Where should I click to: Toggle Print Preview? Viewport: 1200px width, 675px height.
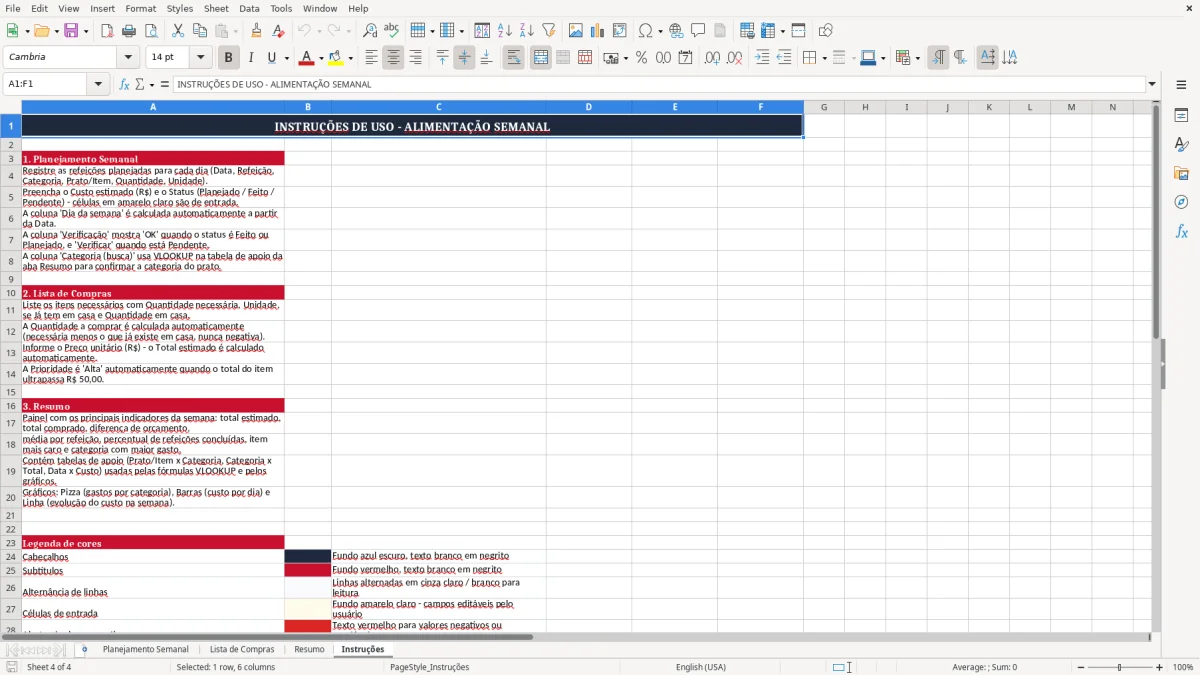(x=151, y=31)
